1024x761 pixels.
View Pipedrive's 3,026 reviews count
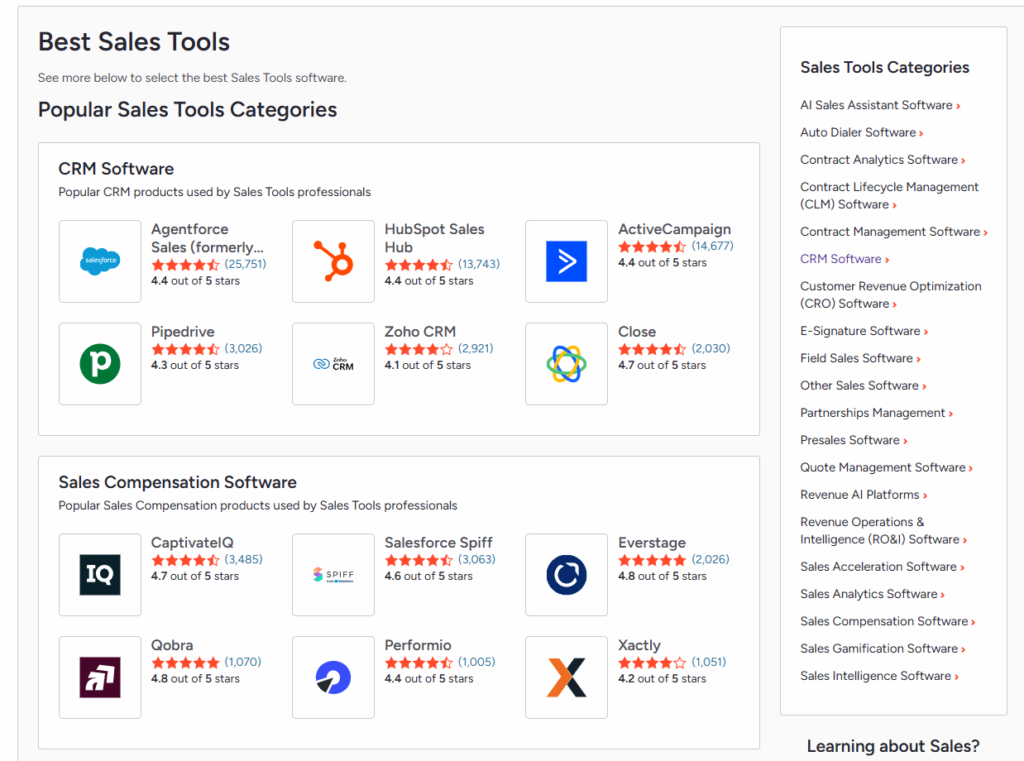pos(244,349)
